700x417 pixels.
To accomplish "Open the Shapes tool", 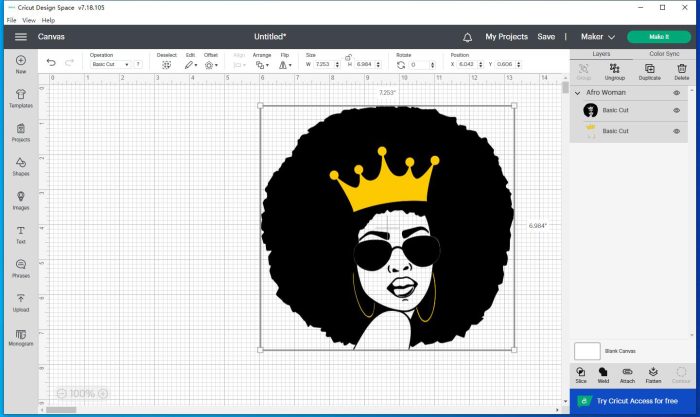I will pyautogui.click(x=21, y=167).
